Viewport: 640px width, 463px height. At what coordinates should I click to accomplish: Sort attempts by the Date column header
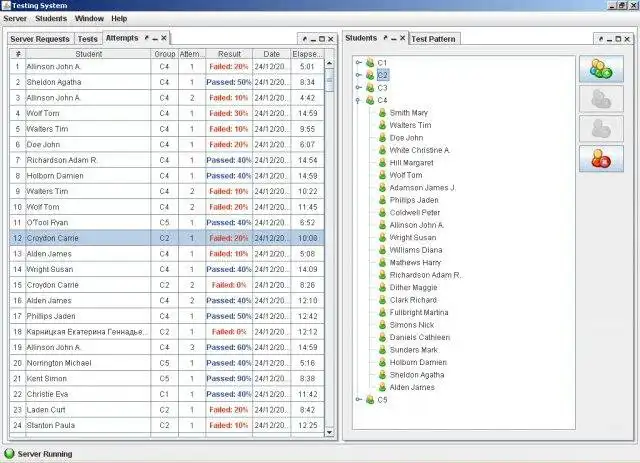pyautogui.click(x=272, y=54)
